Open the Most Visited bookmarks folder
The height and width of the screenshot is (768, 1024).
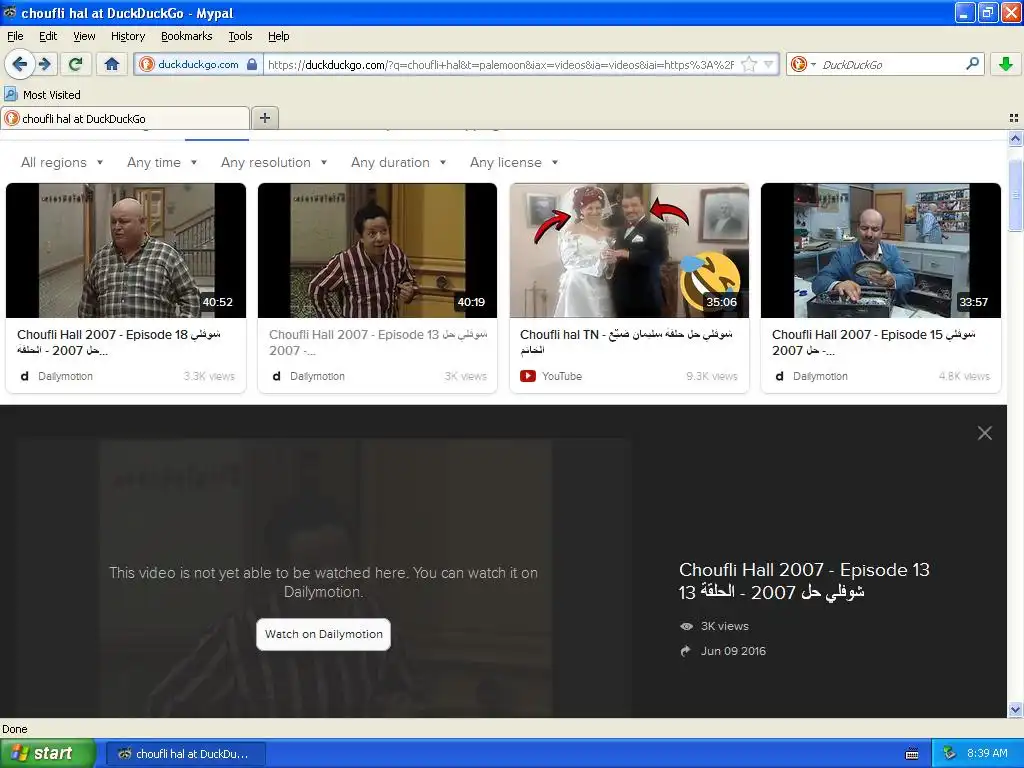coord(42,95)
